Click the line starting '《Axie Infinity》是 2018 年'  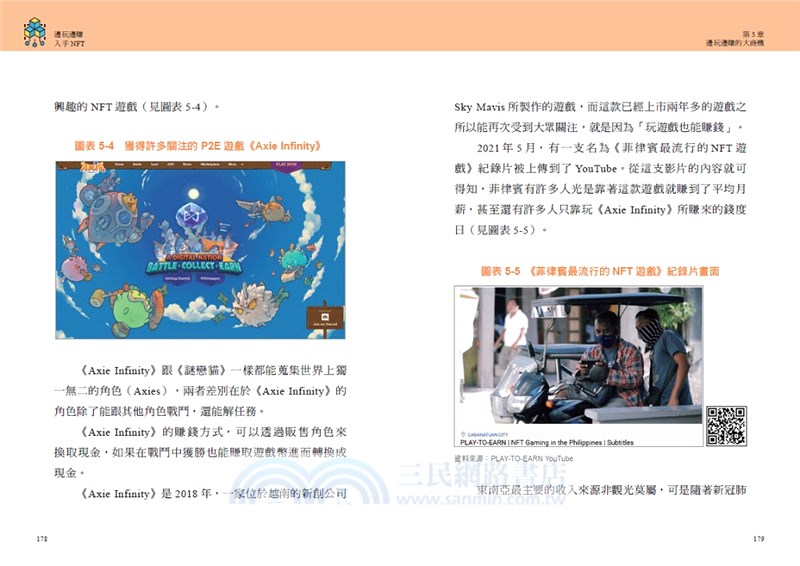(x=212, y=494)
